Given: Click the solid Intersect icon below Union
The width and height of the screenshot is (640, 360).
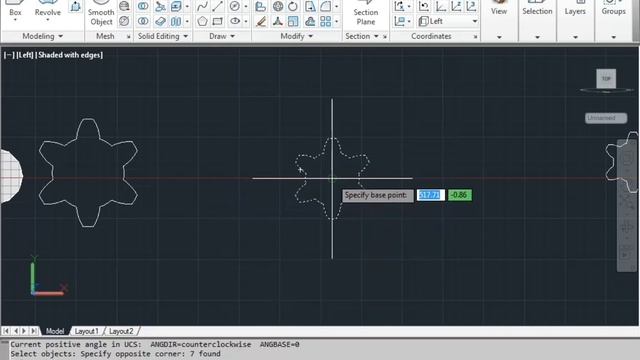Looking at the screenshot, I should click(x=143, y=21).
